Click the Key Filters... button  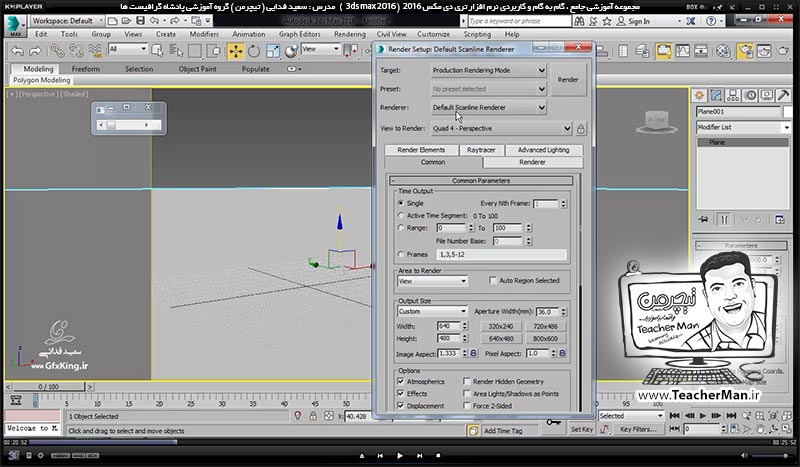[638, 430]
